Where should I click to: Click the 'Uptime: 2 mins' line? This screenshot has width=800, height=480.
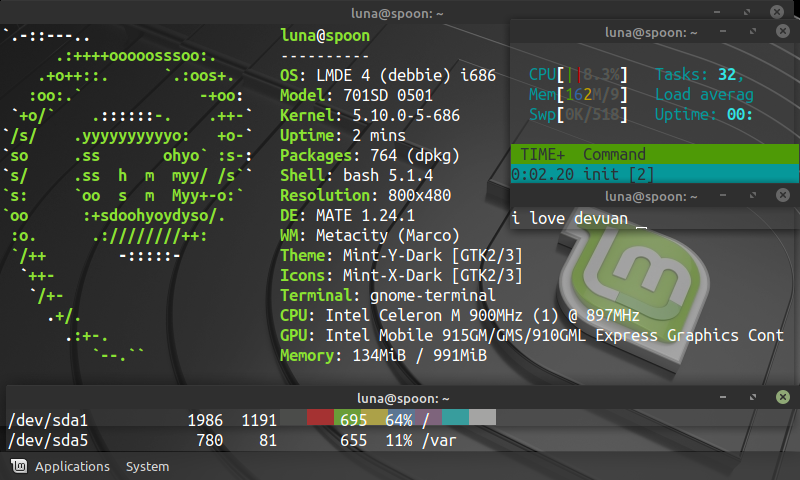pyautogui.click(x=343, y=135)
